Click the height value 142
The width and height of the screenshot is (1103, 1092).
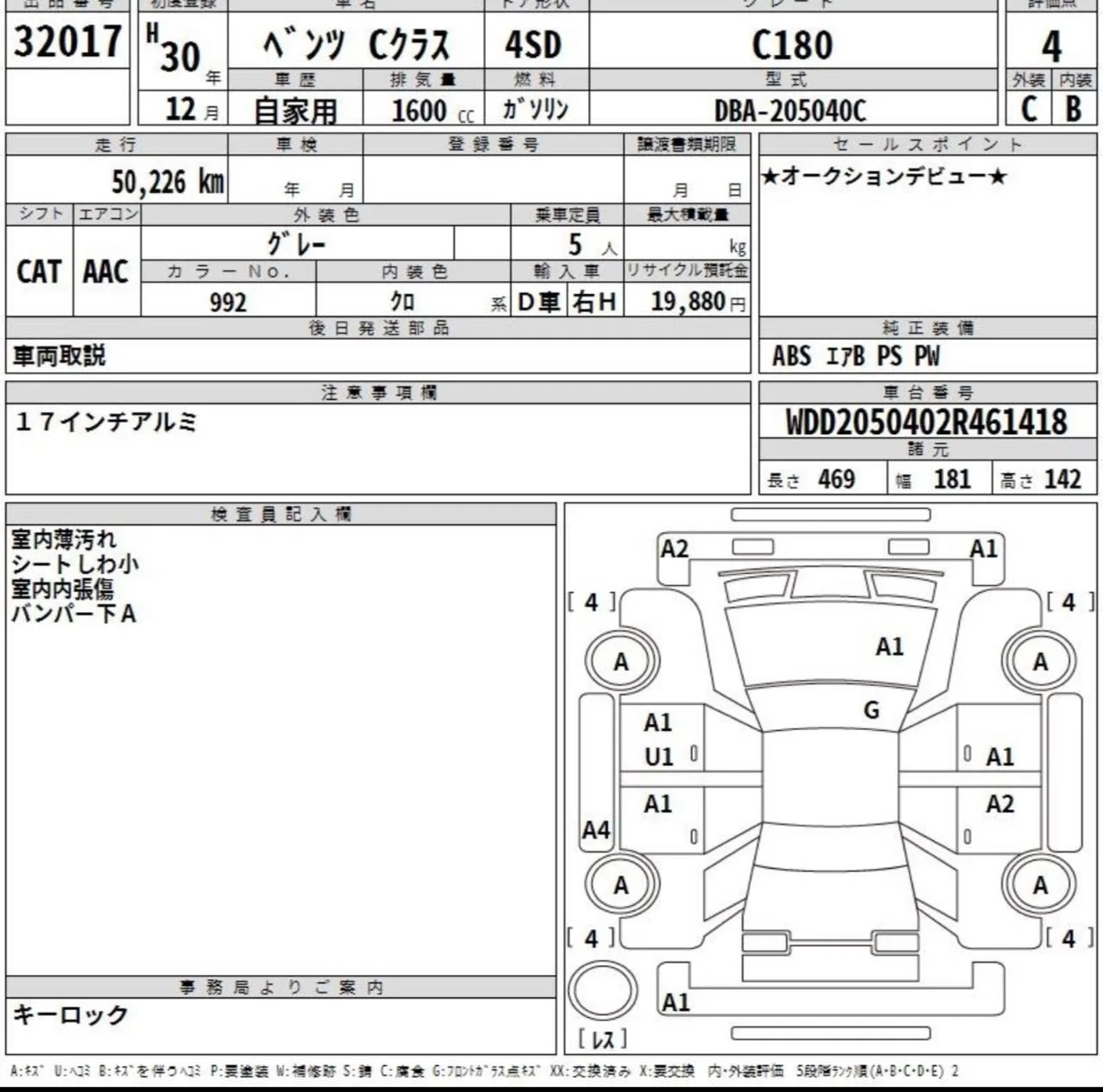click(x=1062, y=478)
